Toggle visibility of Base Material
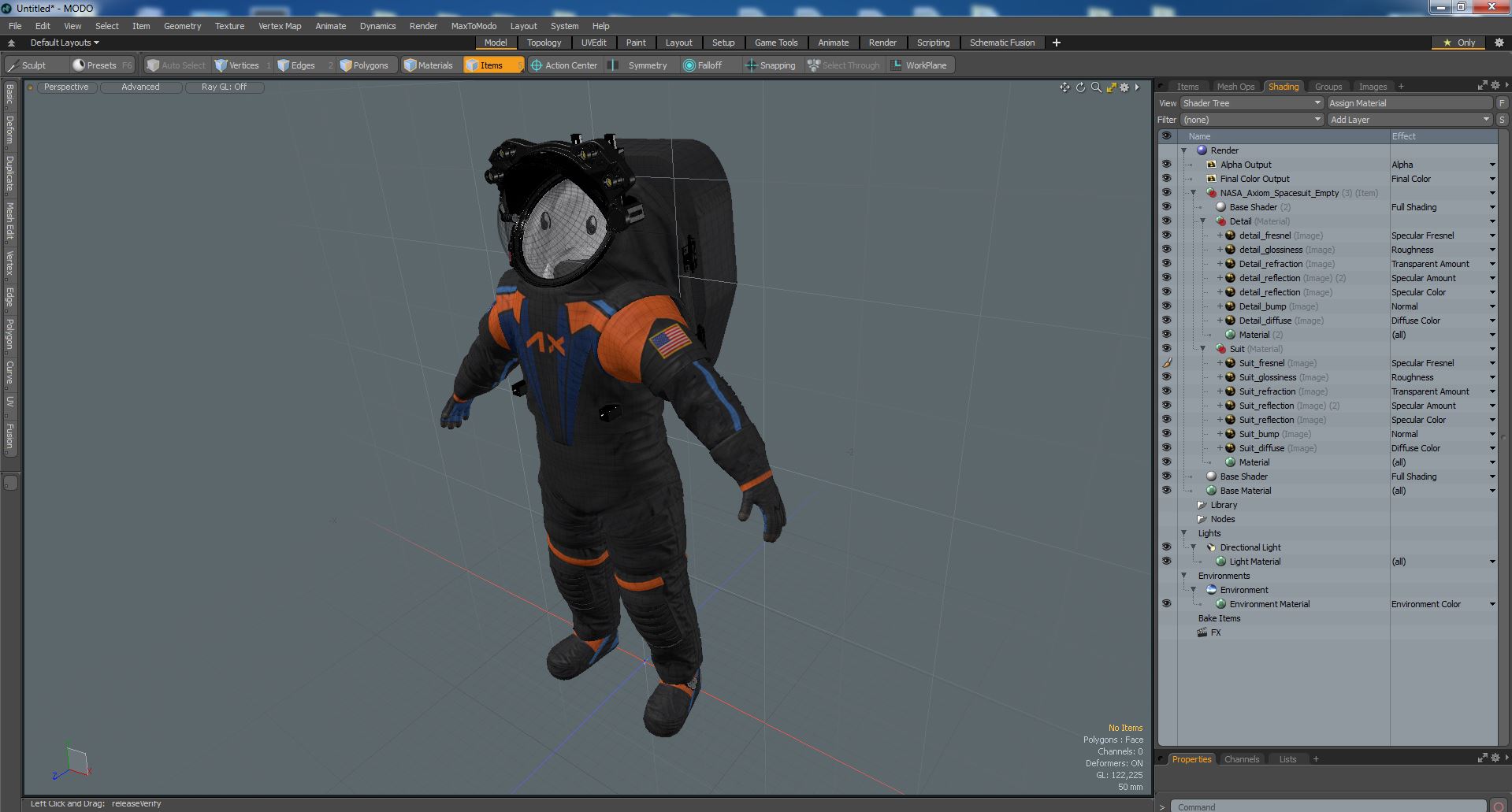Viewport: 1512px width, 812px height. (1166, 491)
